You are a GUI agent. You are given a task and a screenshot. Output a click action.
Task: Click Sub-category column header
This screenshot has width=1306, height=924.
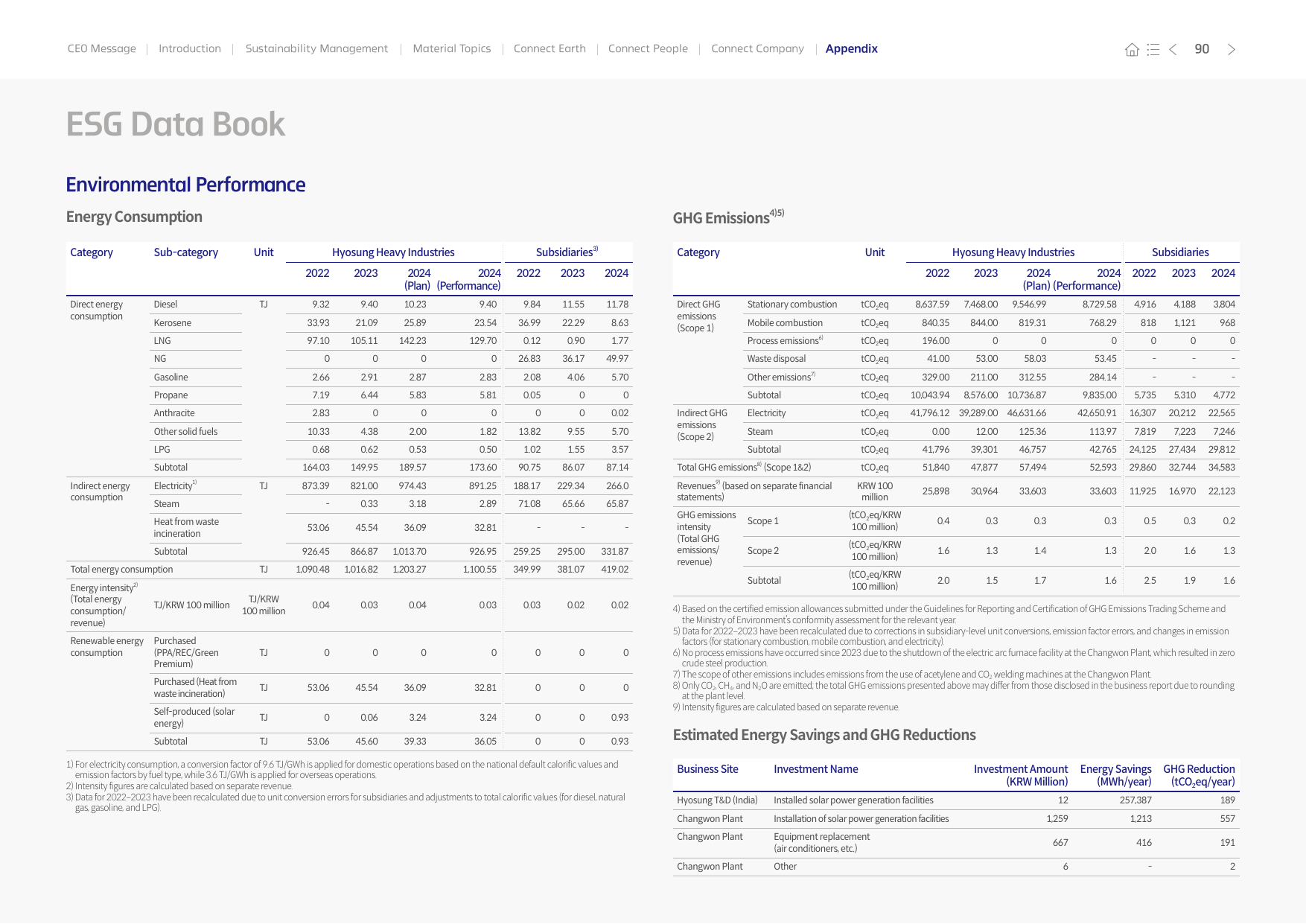pyautogui.click(x=186, y=252)
